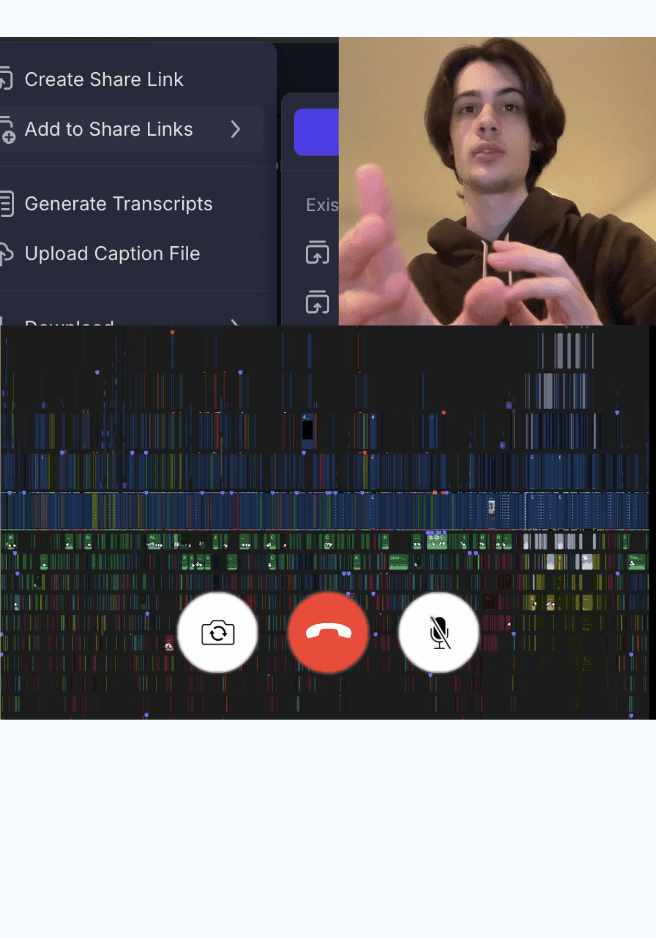The height and width of the screenshot is (938, 656).
Task: Tap the switch camera button
Action: [x=218, y=632]
